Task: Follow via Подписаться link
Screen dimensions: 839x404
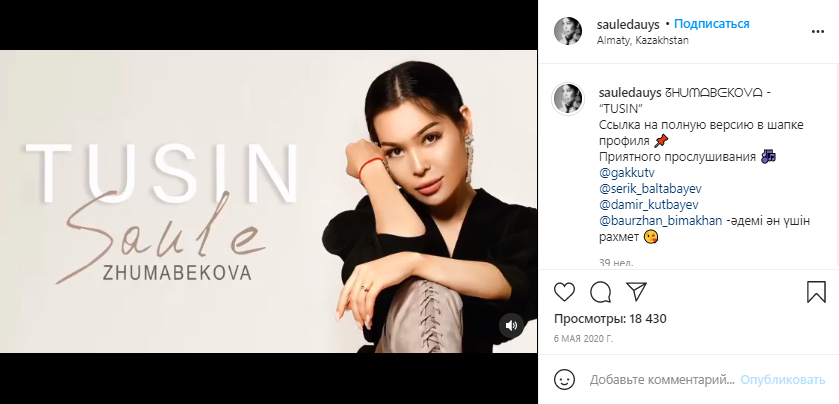Action: (x=712, y=24)
